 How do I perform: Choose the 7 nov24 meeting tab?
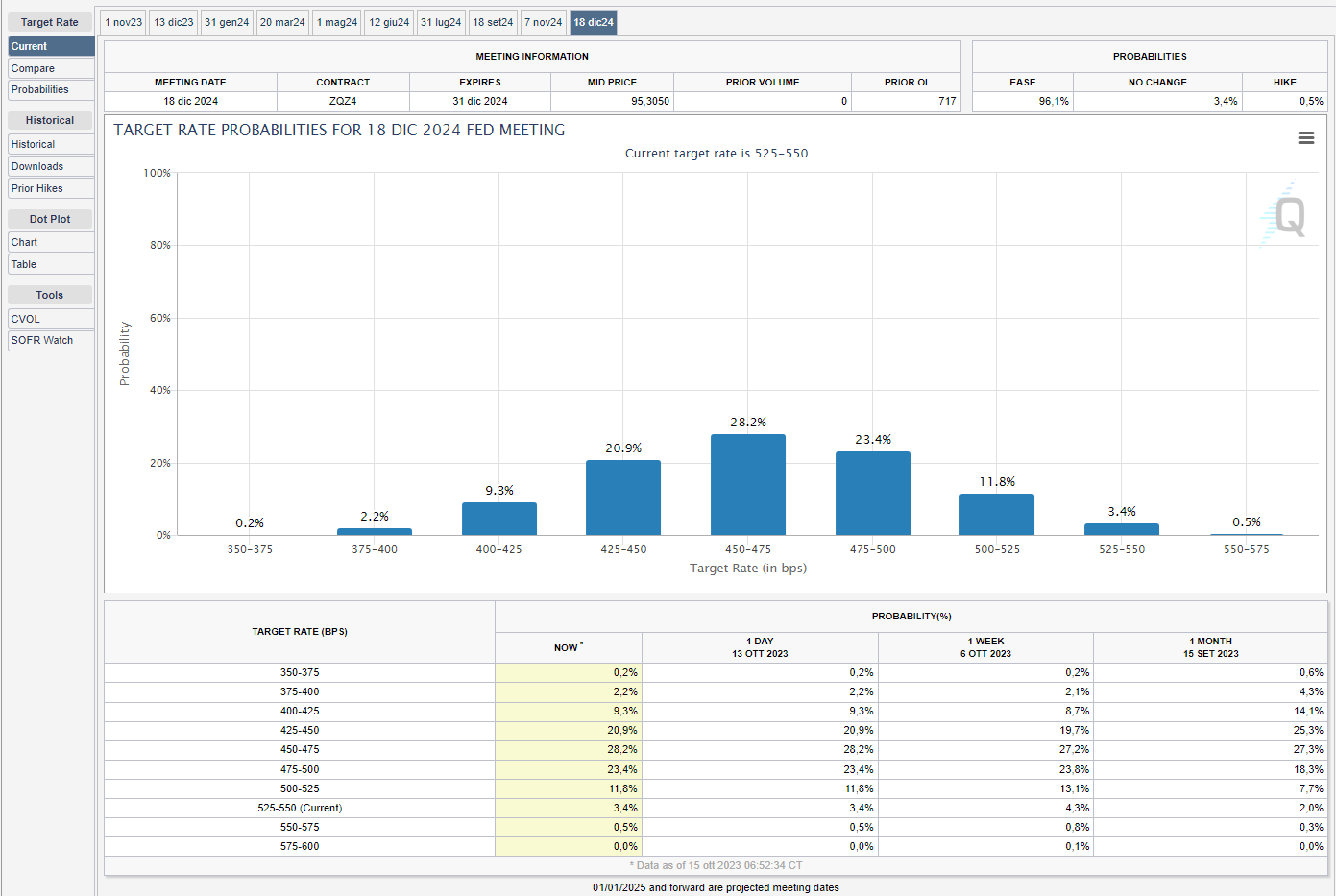coord(544,22)
